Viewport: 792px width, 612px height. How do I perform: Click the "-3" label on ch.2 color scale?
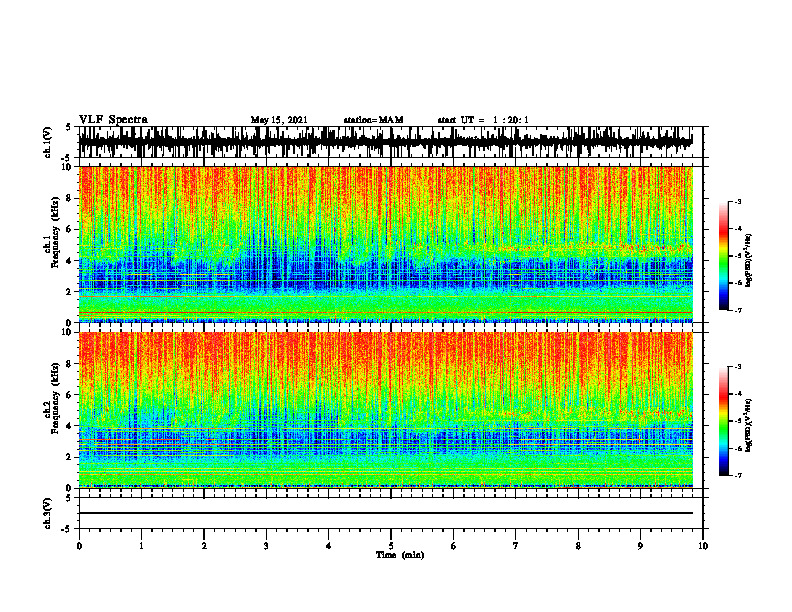tap(738, 367)
